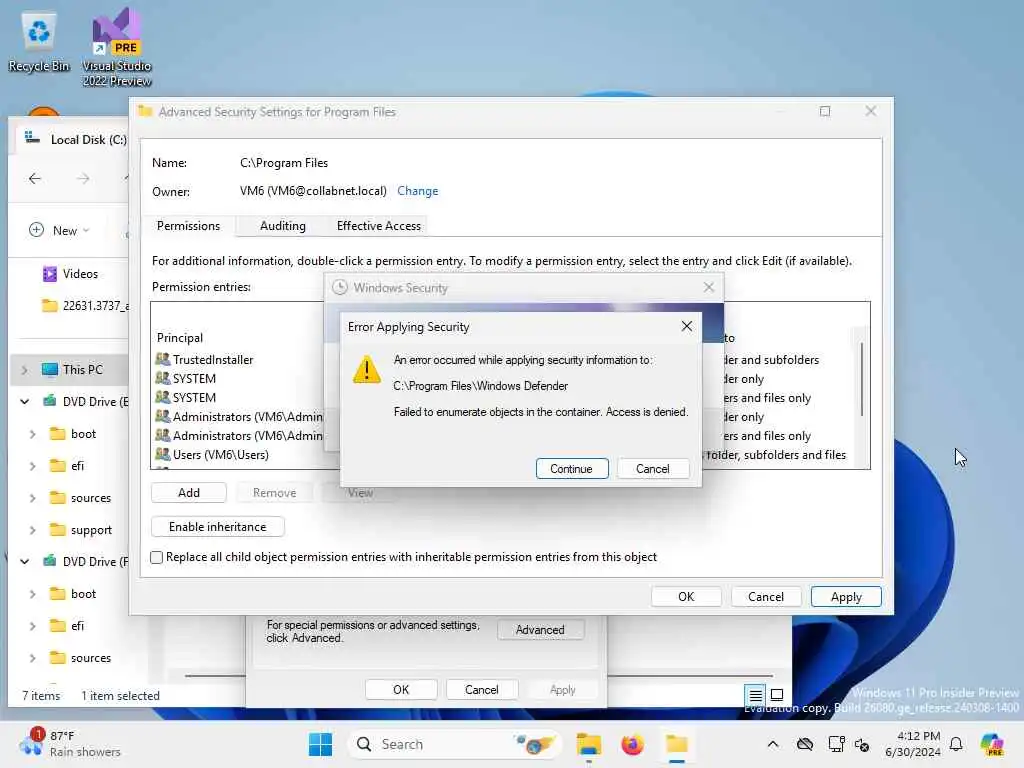Go forward in File Explorer

click(x=83, y=178)
